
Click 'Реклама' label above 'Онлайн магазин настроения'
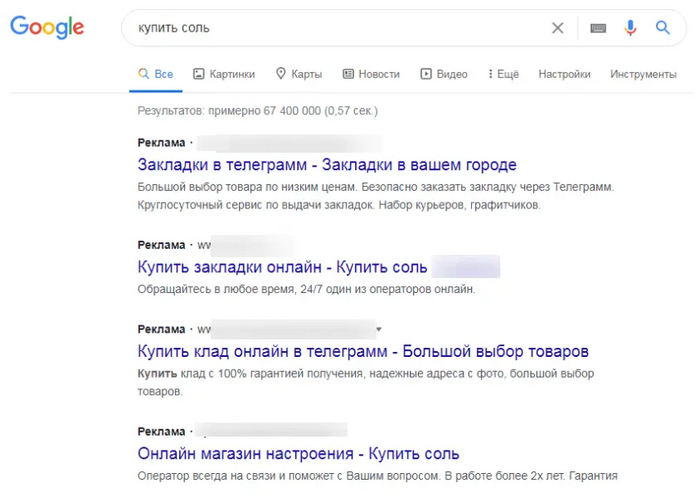pyautogui.click(x=161, y=432)
